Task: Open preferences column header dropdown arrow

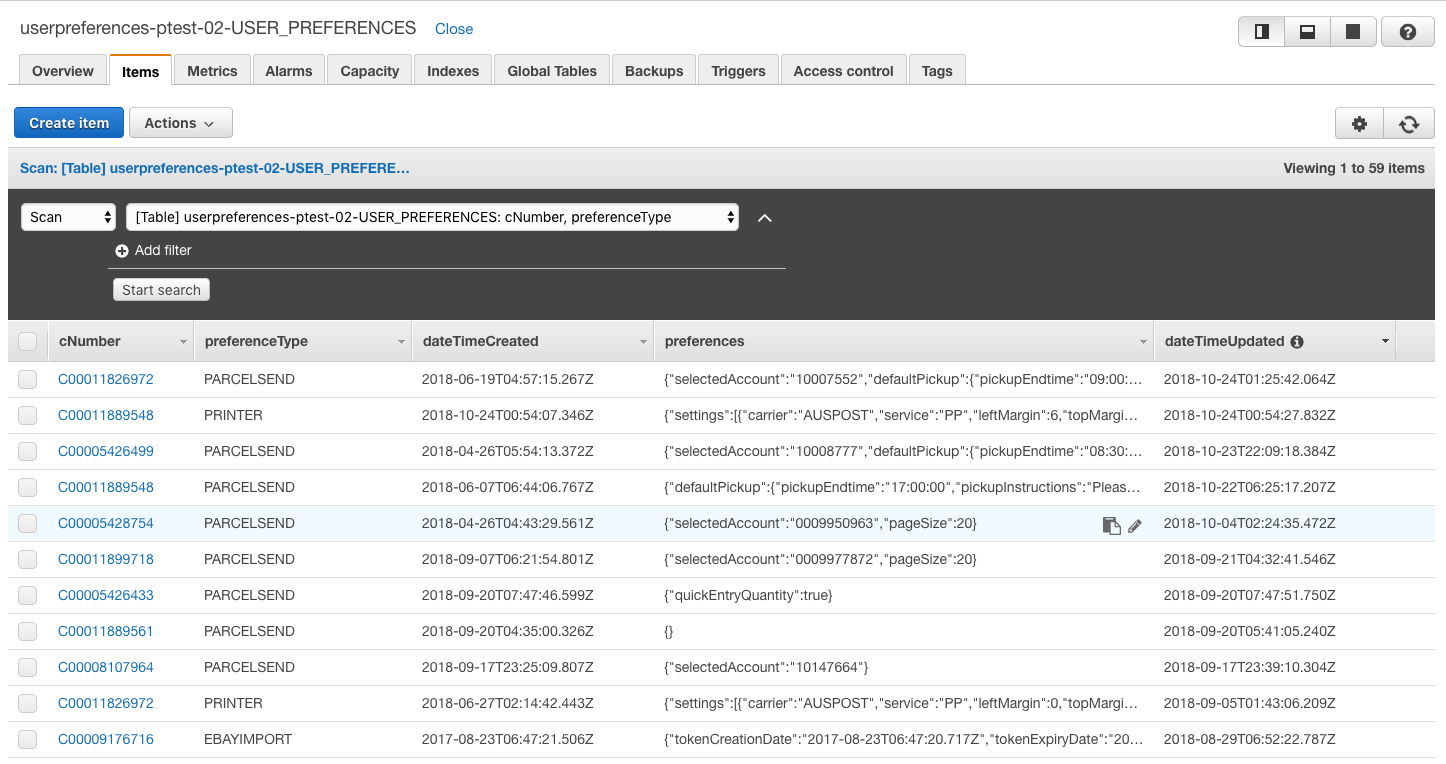Action: tap(1143, 342)
